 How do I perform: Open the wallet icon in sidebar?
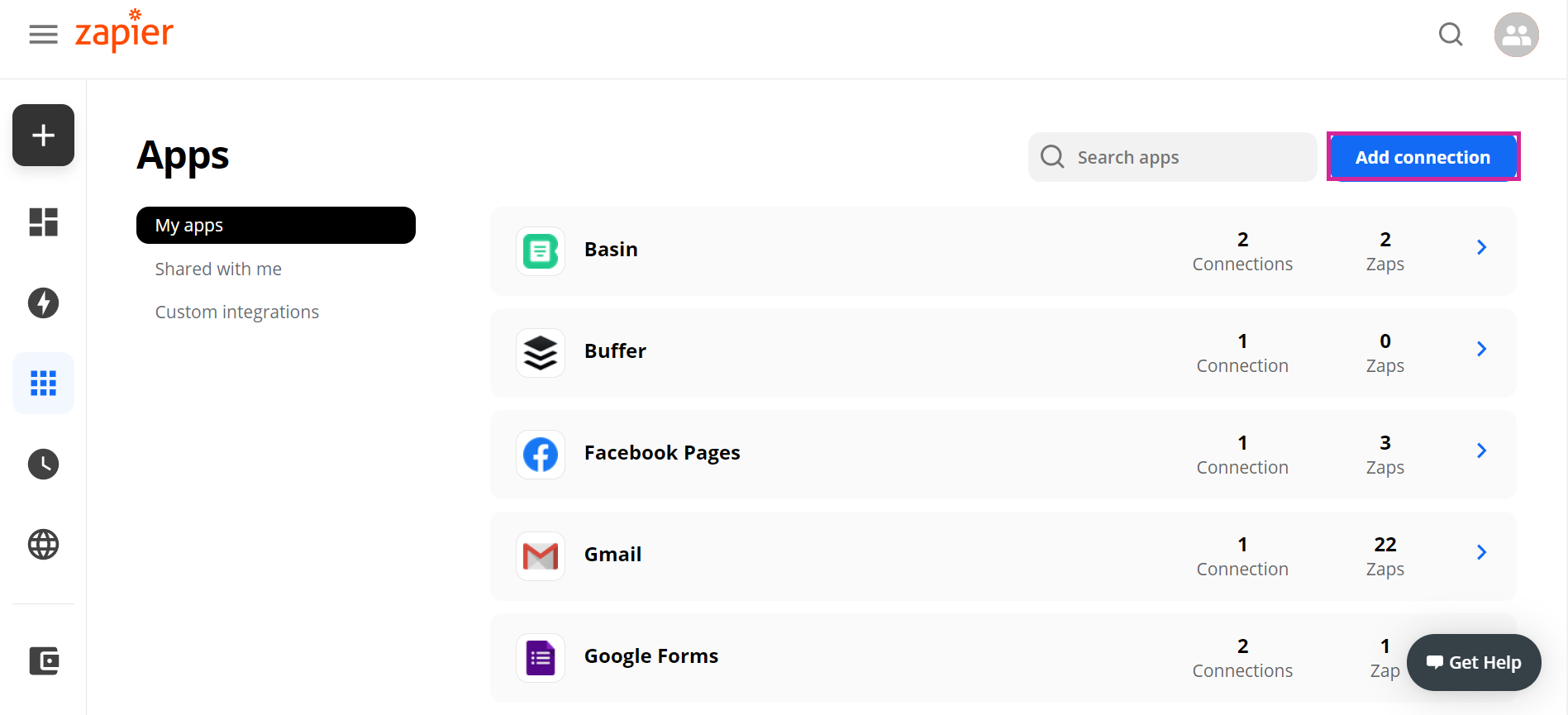pyautogui.click(x=43, y=660)
